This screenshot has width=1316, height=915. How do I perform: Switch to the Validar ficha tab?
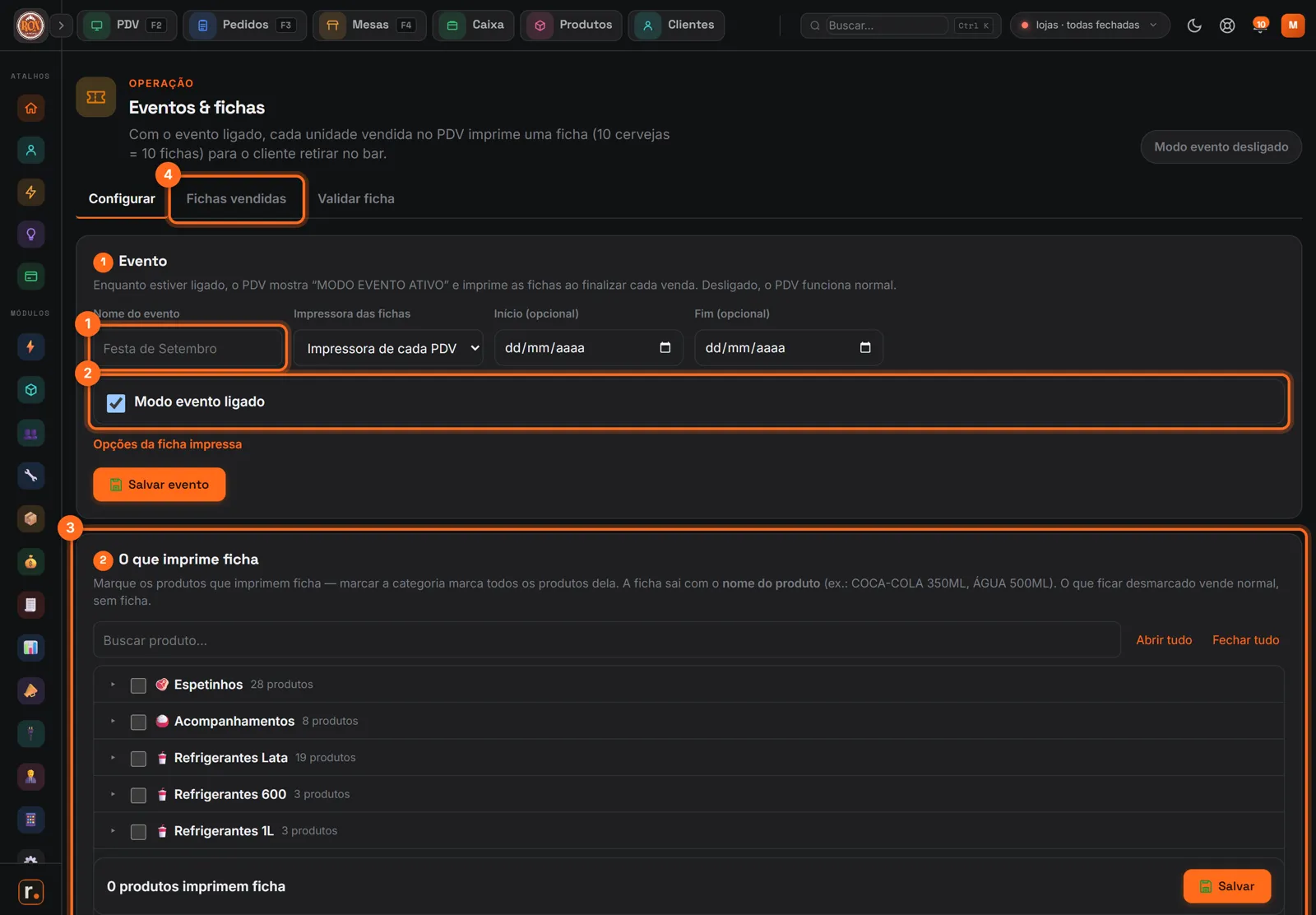pos(356,198)
